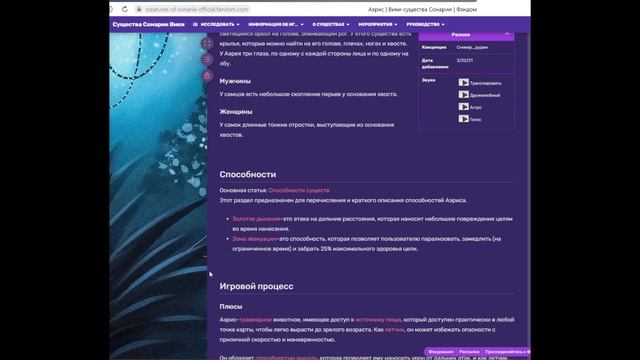This screenshot has width=640, height=360.
Task: Click the list (contents) icon on side rail
Action: point(207,60)
